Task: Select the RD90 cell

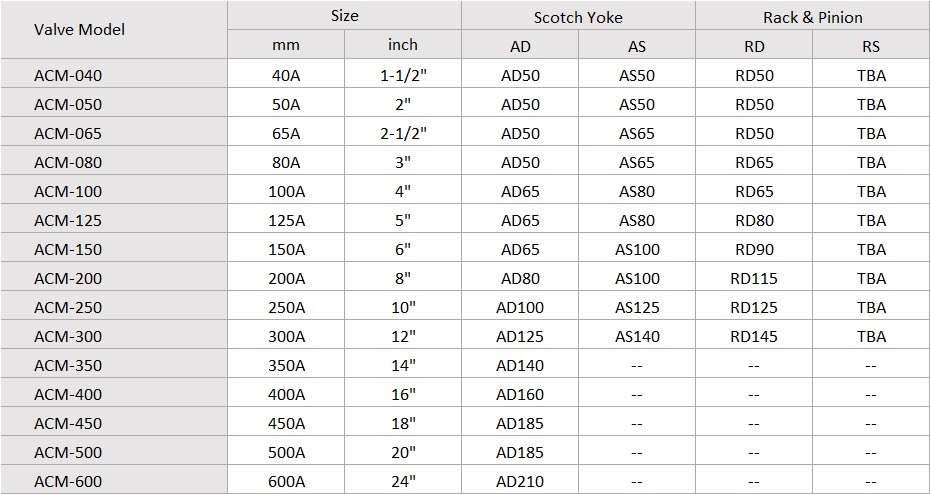Action: click(x=754, y=249)
